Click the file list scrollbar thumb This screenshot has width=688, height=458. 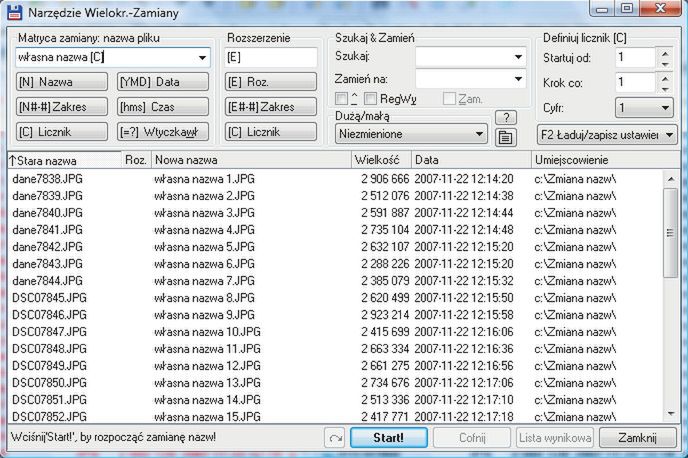coord(671,233)
